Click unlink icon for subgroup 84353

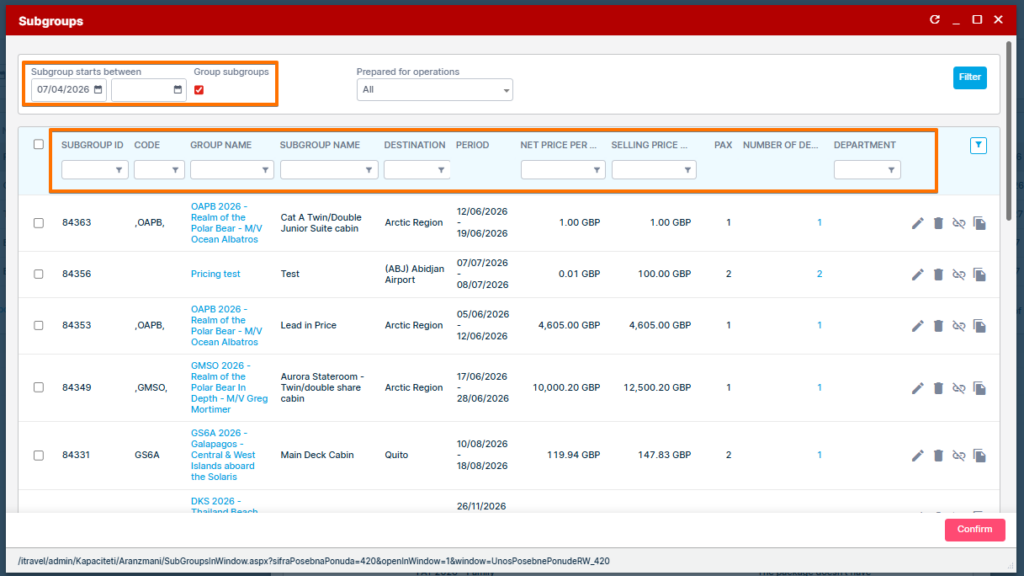click(959, 326)
